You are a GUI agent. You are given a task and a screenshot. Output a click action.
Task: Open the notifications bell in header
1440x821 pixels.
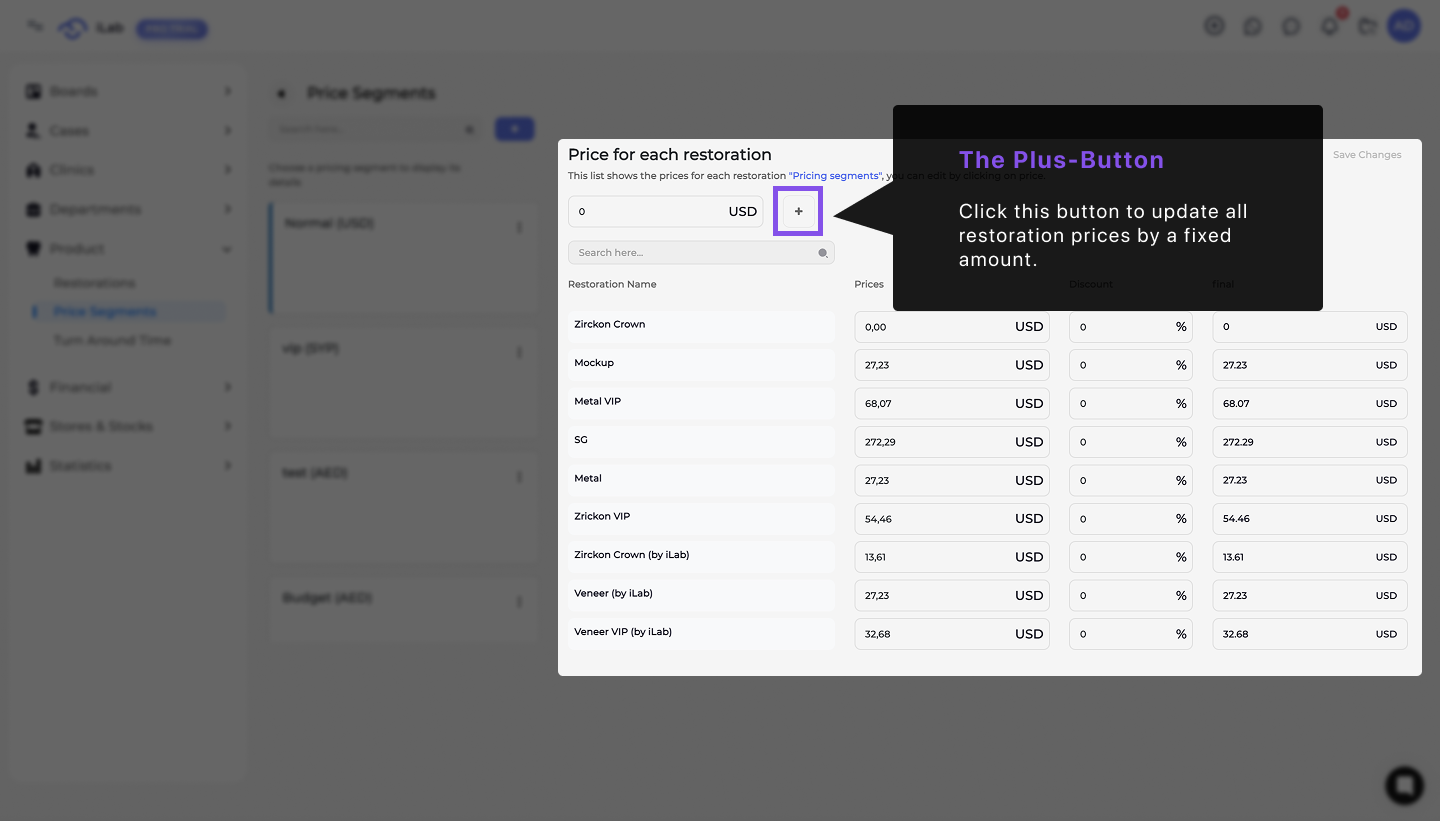click(1329, 27)
